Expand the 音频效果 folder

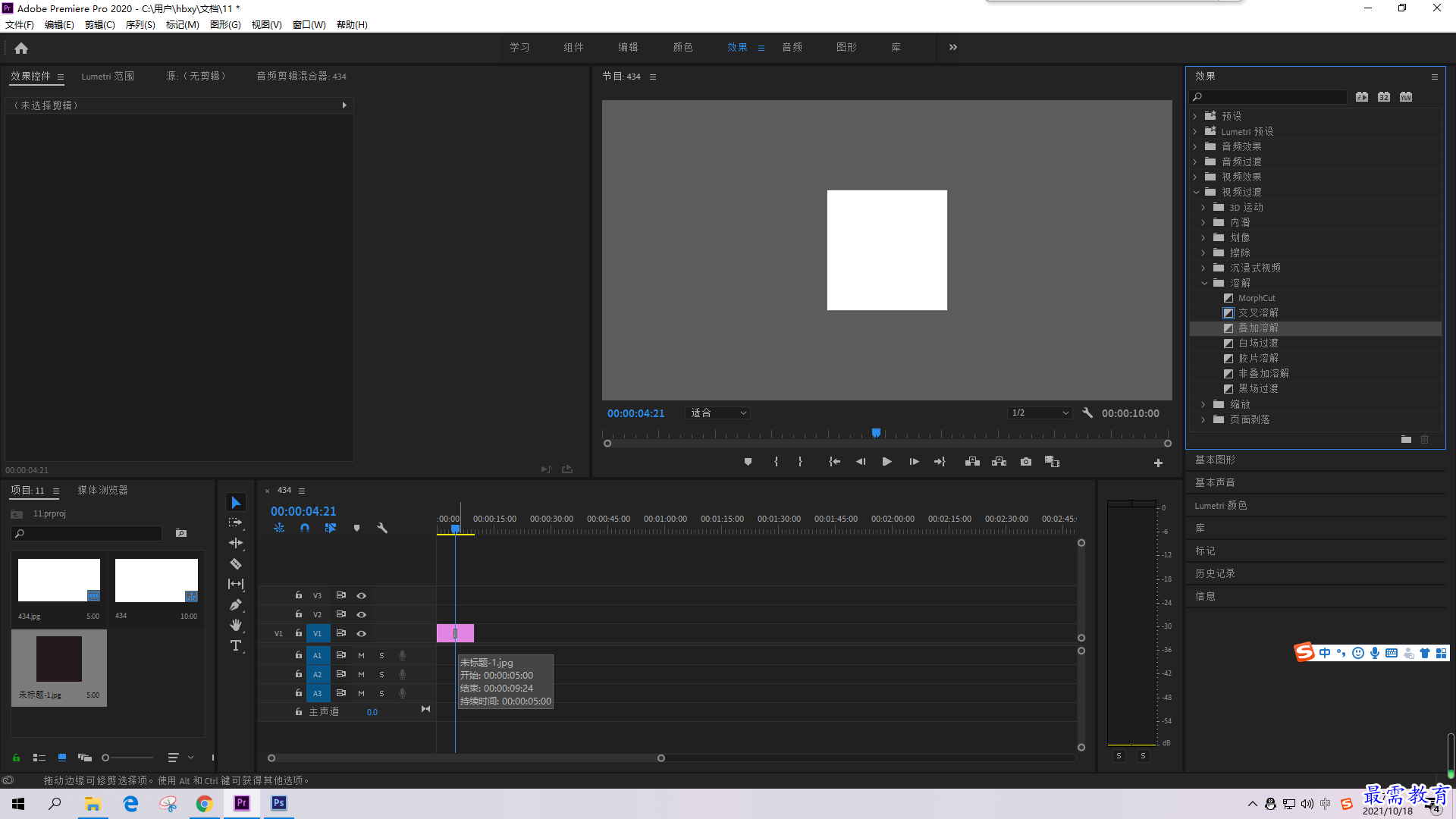[x=1195, y=146]
